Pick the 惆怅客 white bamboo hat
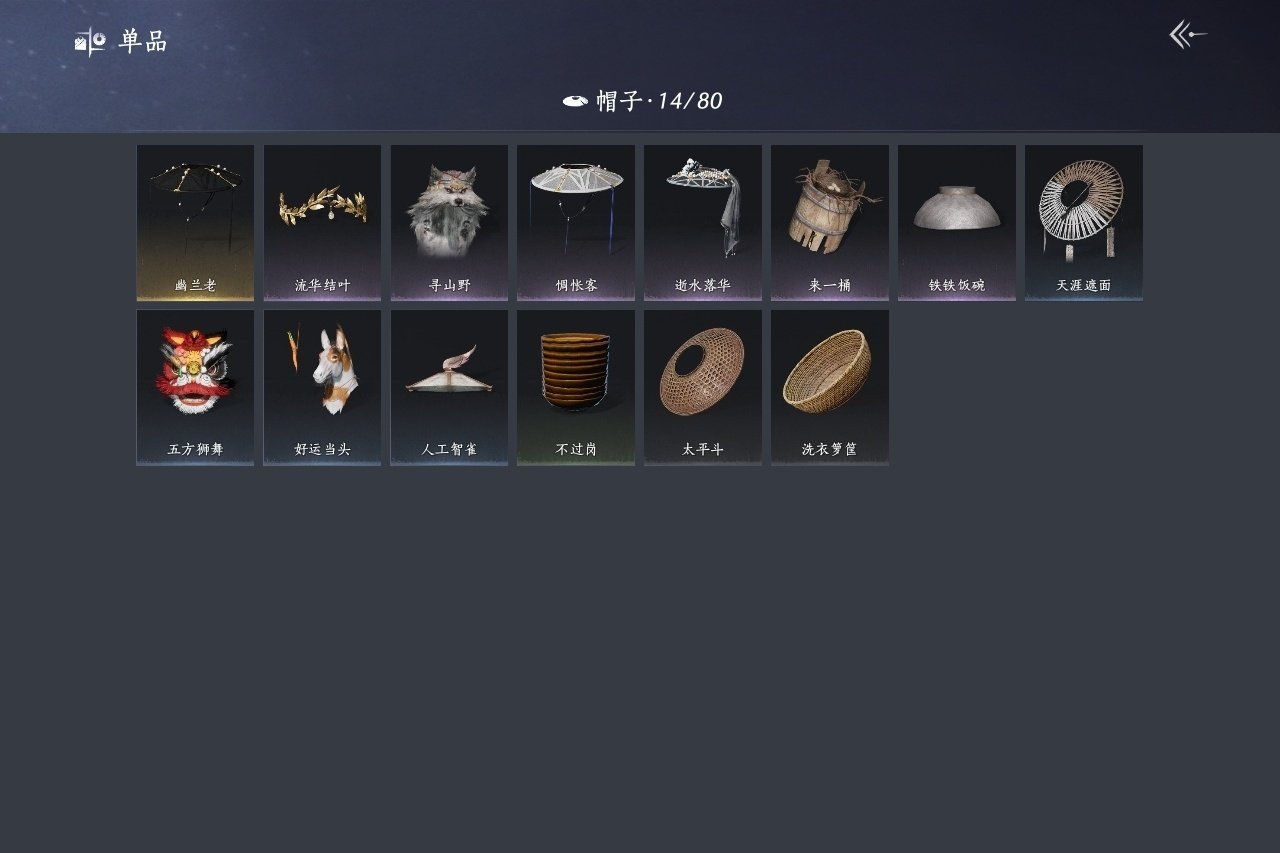The image size is (1280, 853). pos(576,223)
